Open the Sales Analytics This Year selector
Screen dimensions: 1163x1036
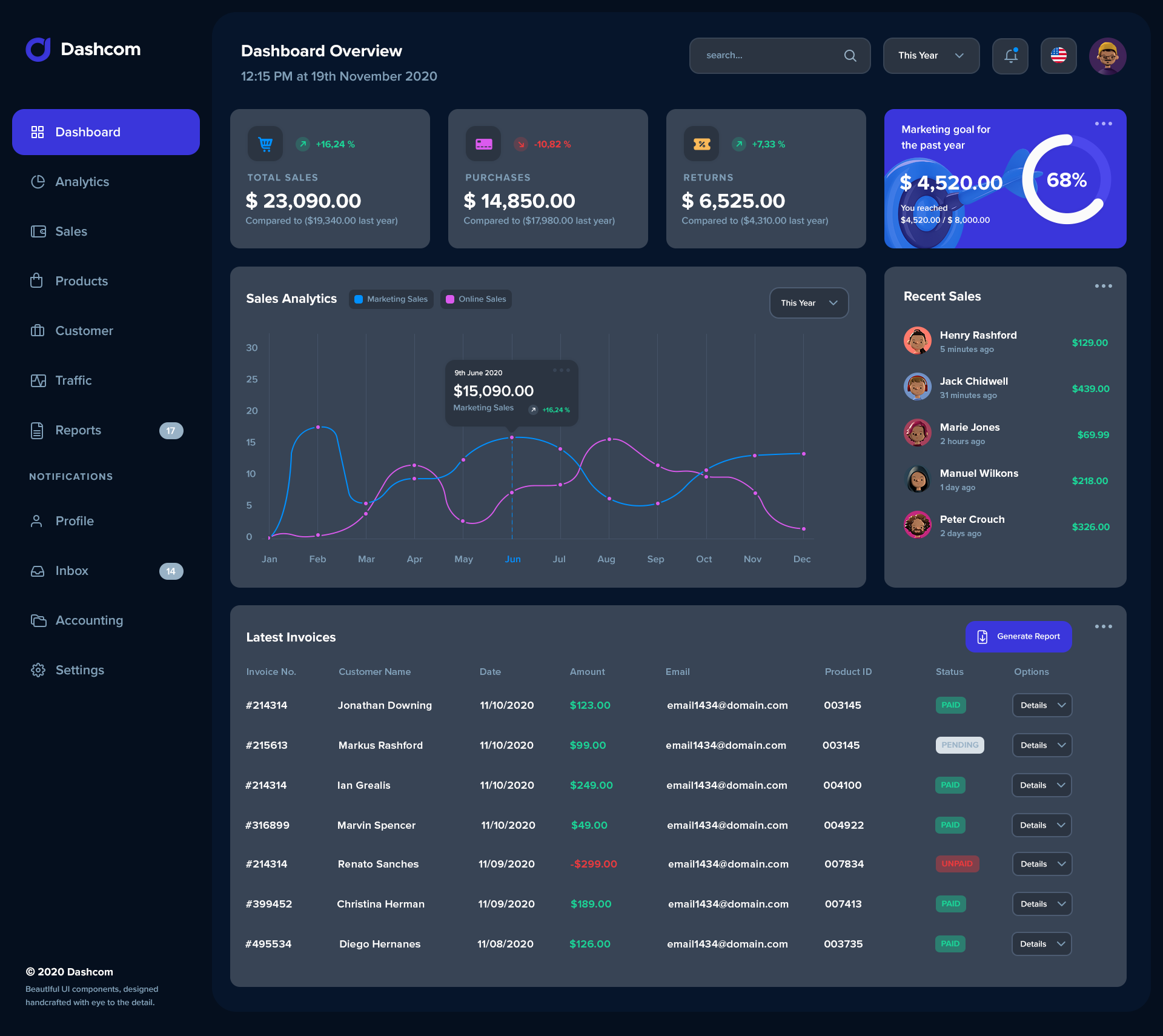808,303
